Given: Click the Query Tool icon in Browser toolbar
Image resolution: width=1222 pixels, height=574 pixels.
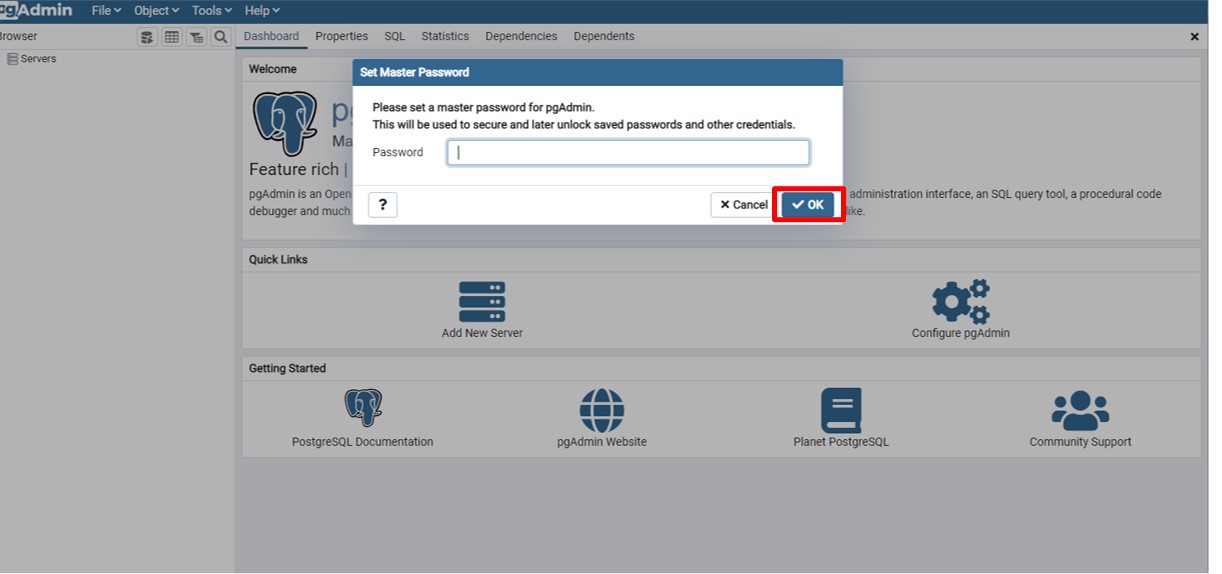Looking at the screenshot, I should point(147,37).
